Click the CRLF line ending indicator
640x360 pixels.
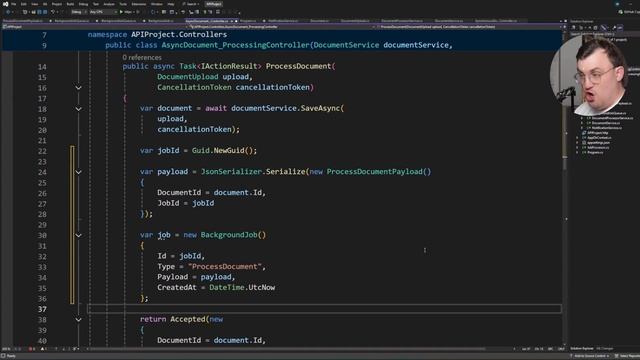tap(561, 349)
